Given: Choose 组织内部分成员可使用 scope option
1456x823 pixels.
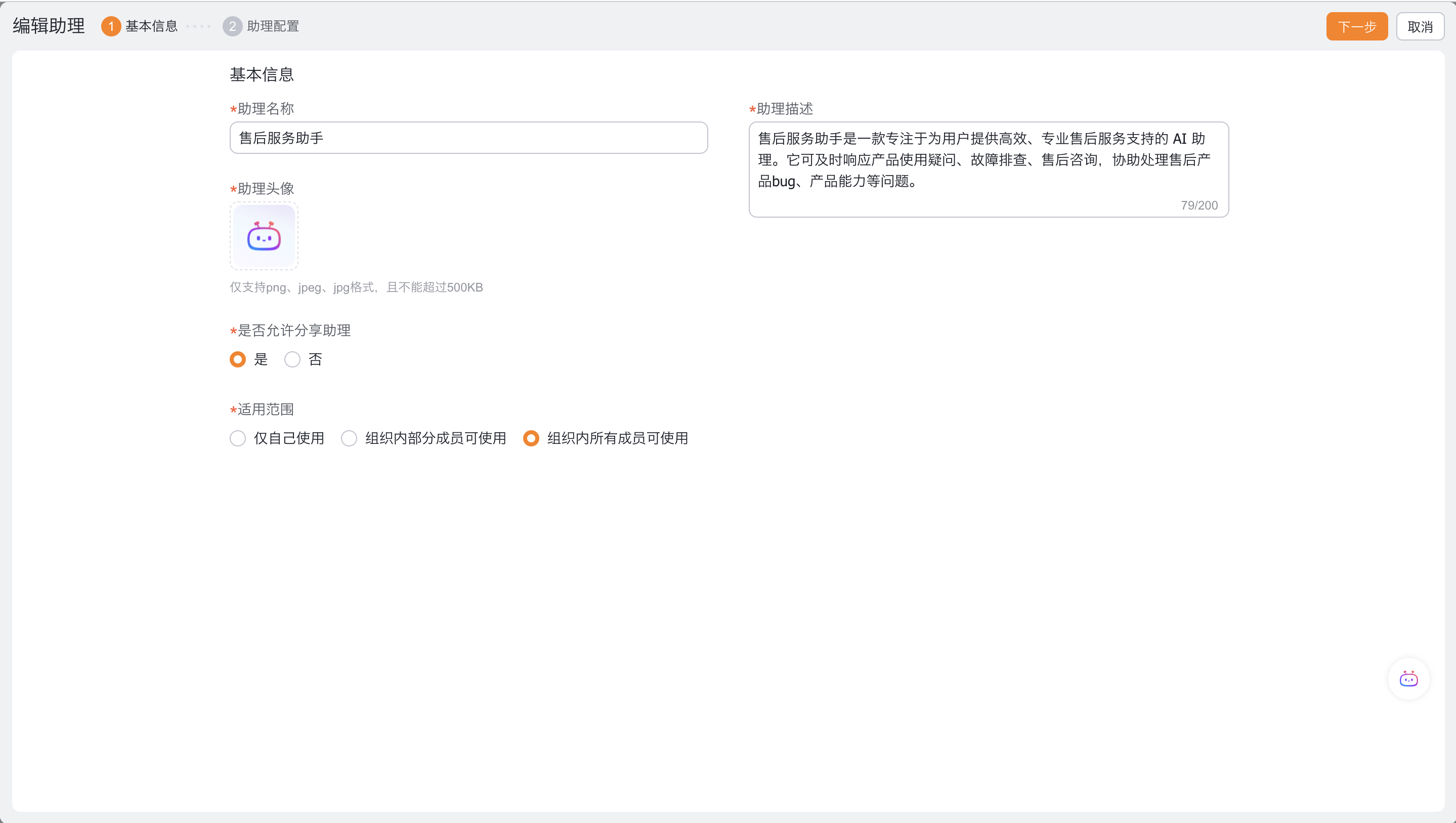Looking at the screenshot, I should coord(349,438).
